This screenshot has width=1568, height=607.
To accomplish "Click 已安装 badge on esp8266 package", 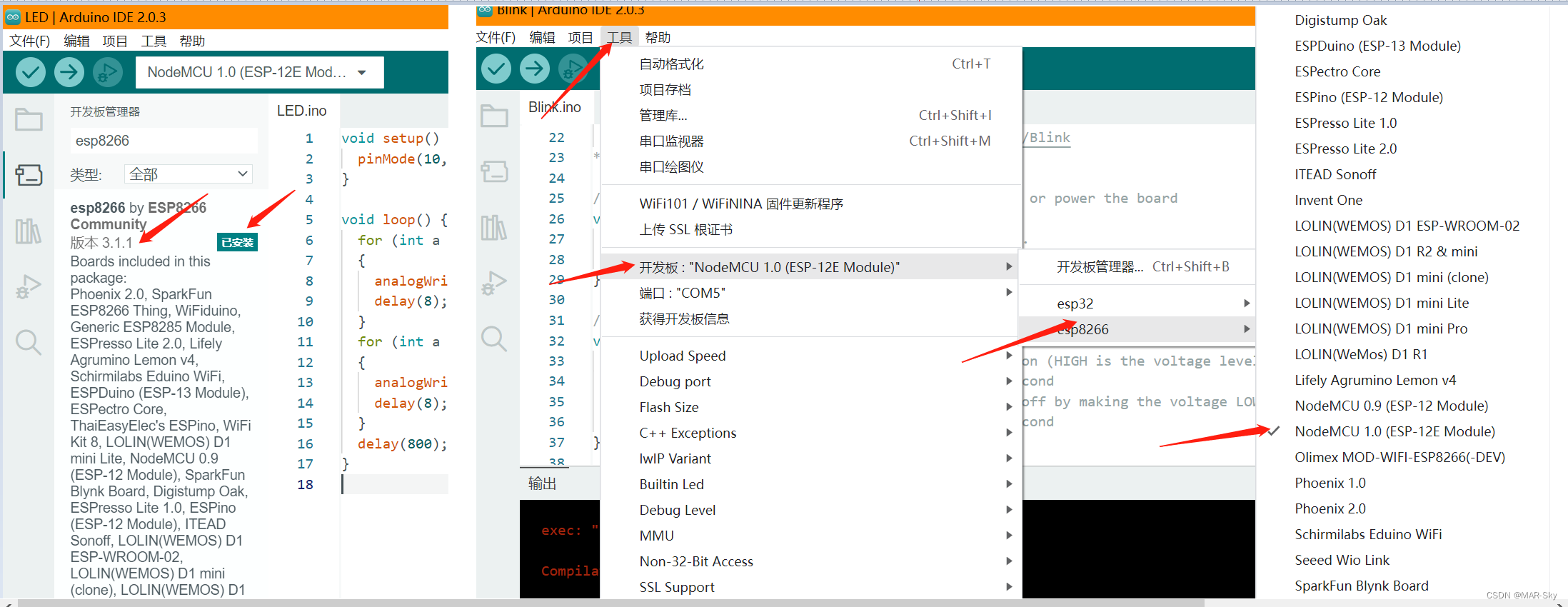I will 237,243.
